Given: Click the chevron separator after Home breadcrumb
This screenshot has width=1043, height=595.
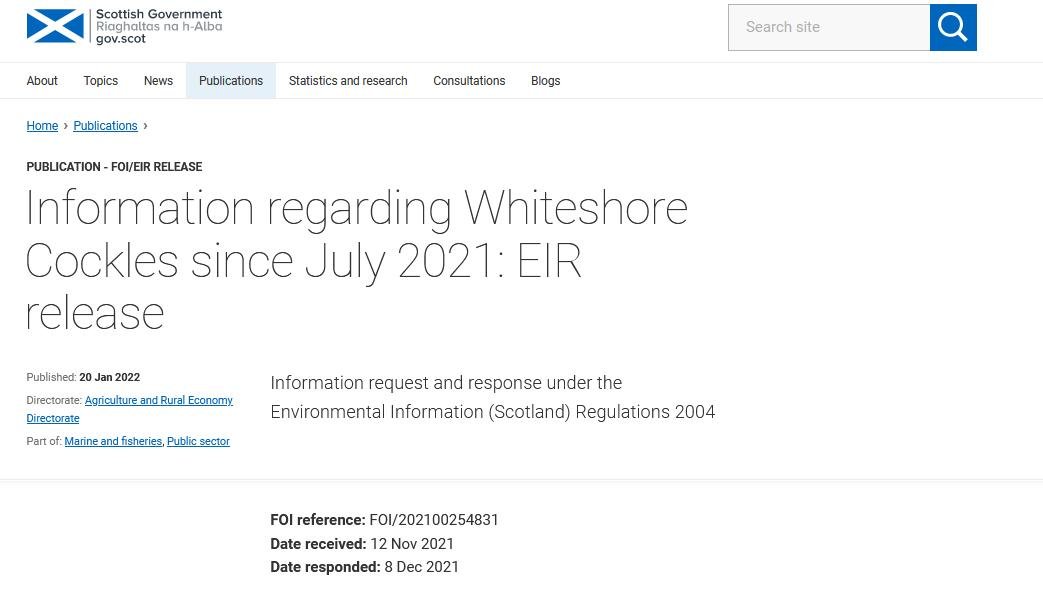Looking at the screenshot, I should pos(65,126).
